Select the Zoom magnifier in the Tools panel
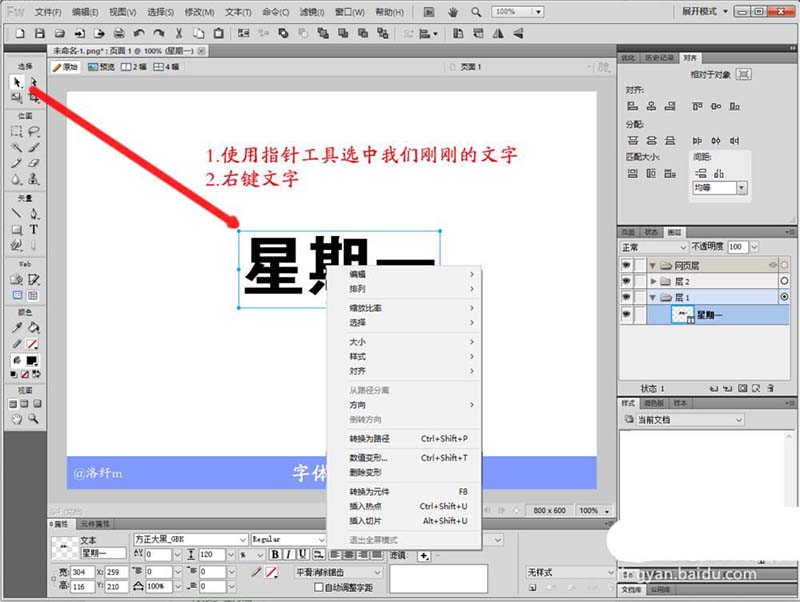The width and height of the screenshot is (800, 602). pyautogui.click(x=34, y=419)
